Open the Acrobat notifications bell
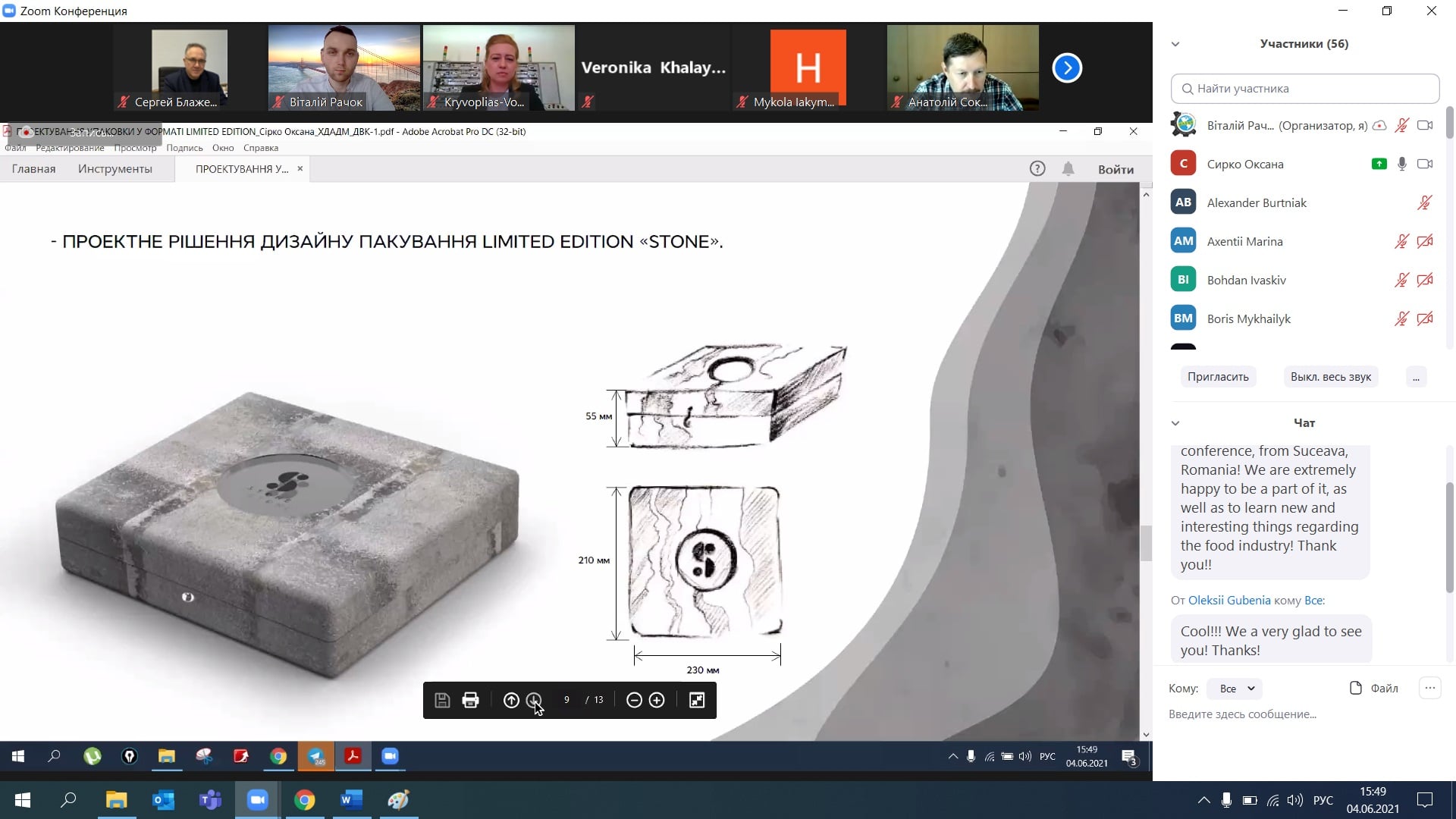The width and height of the screenshot is (1456, 819). click(x=1068, y=169)
